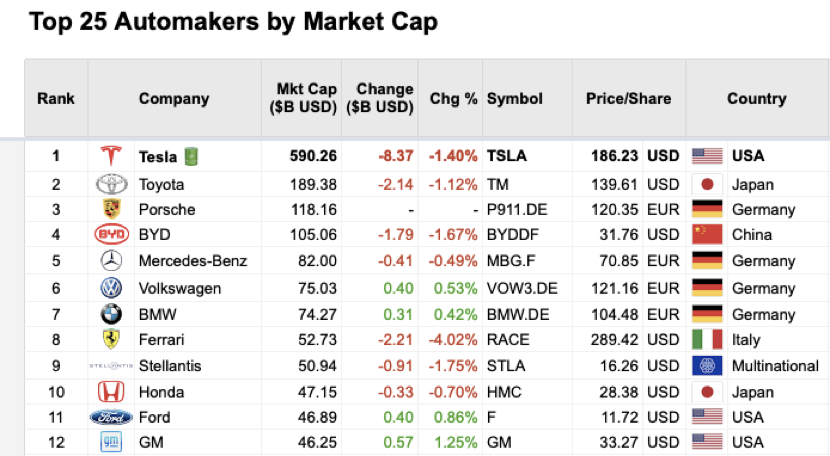Click the BYD logo icon

point(111,235)
